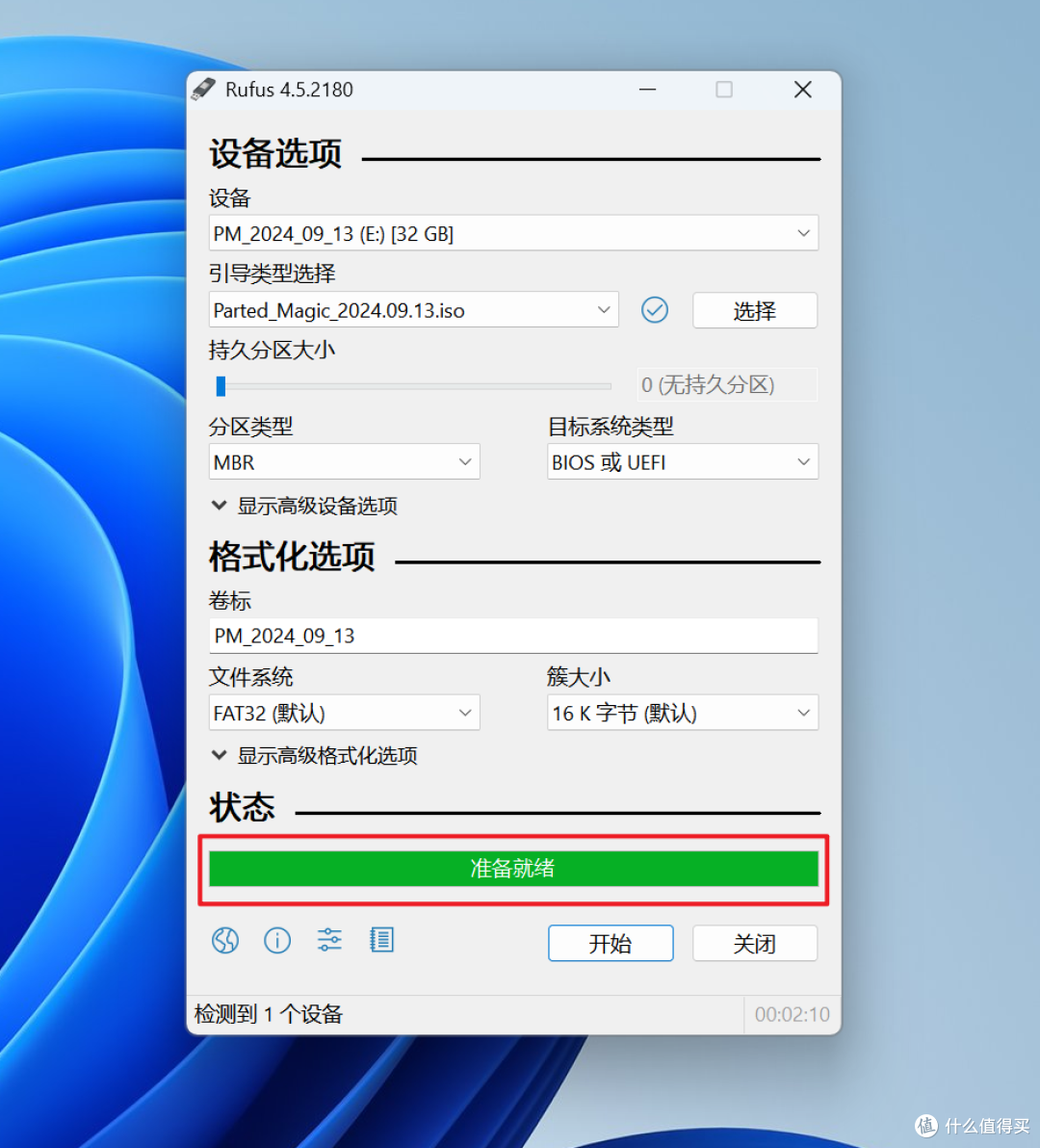This screenshot has width=1040, height=1148.
Task: Open the FAT32 file system dropdown
Action: pos(344,713)
